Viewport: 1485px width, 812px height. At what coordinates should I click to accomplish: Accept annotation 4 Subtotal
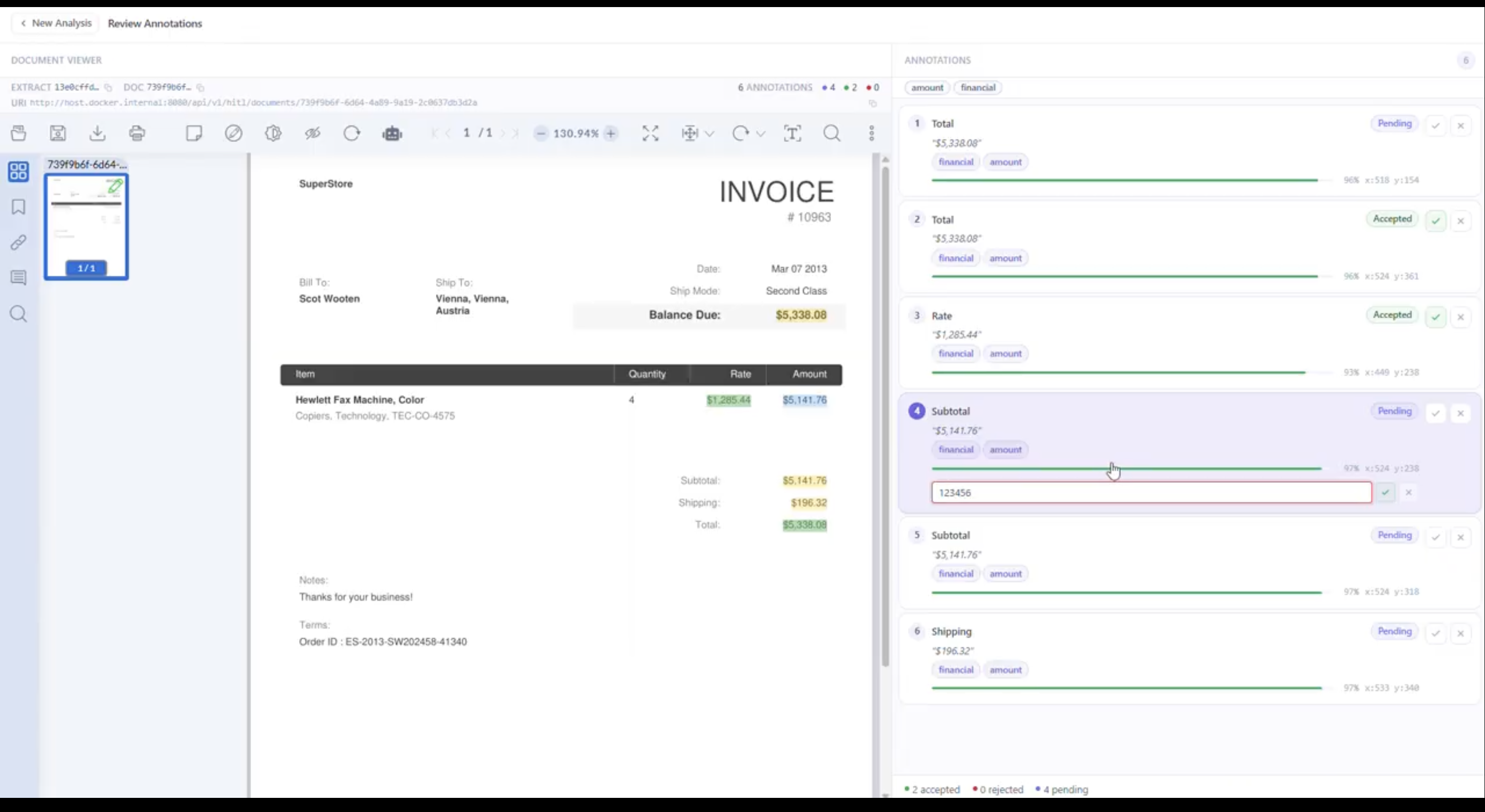tap(1435, 413)
